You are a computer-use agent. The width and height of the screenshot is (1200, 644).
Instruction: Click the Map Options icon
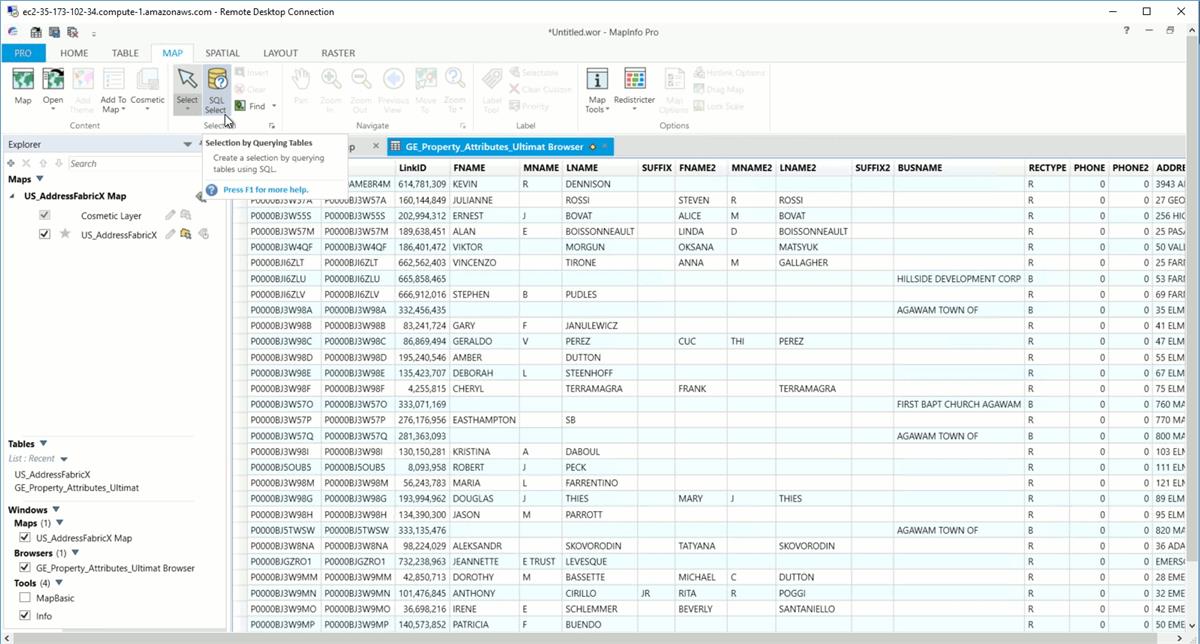pyautogui.click(x=675, y=80)
